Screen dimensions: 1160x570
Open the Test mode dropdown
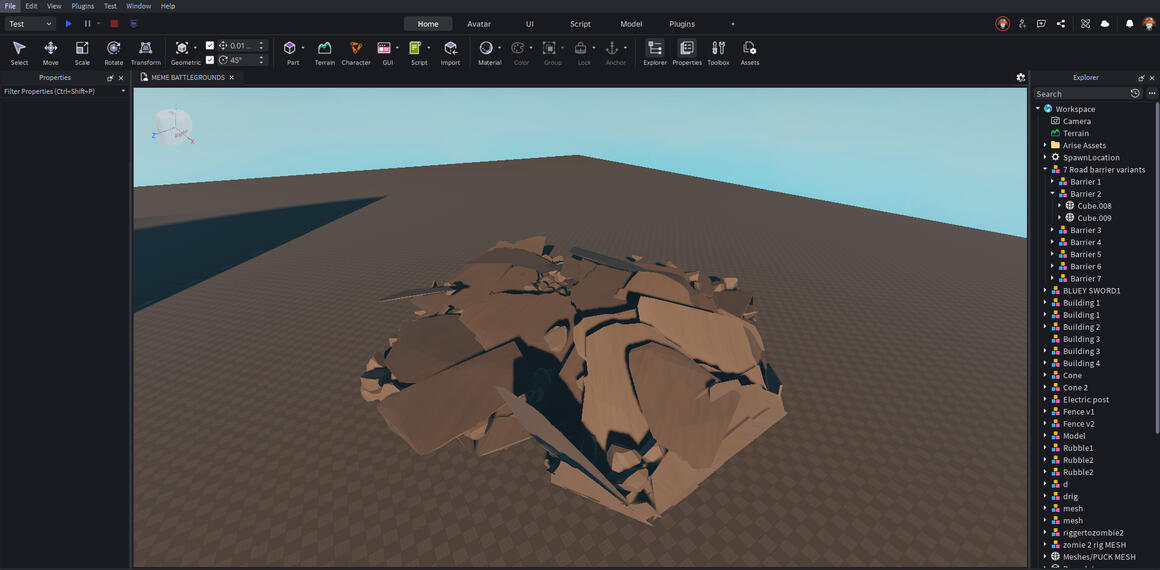click(x=30, y=24)
